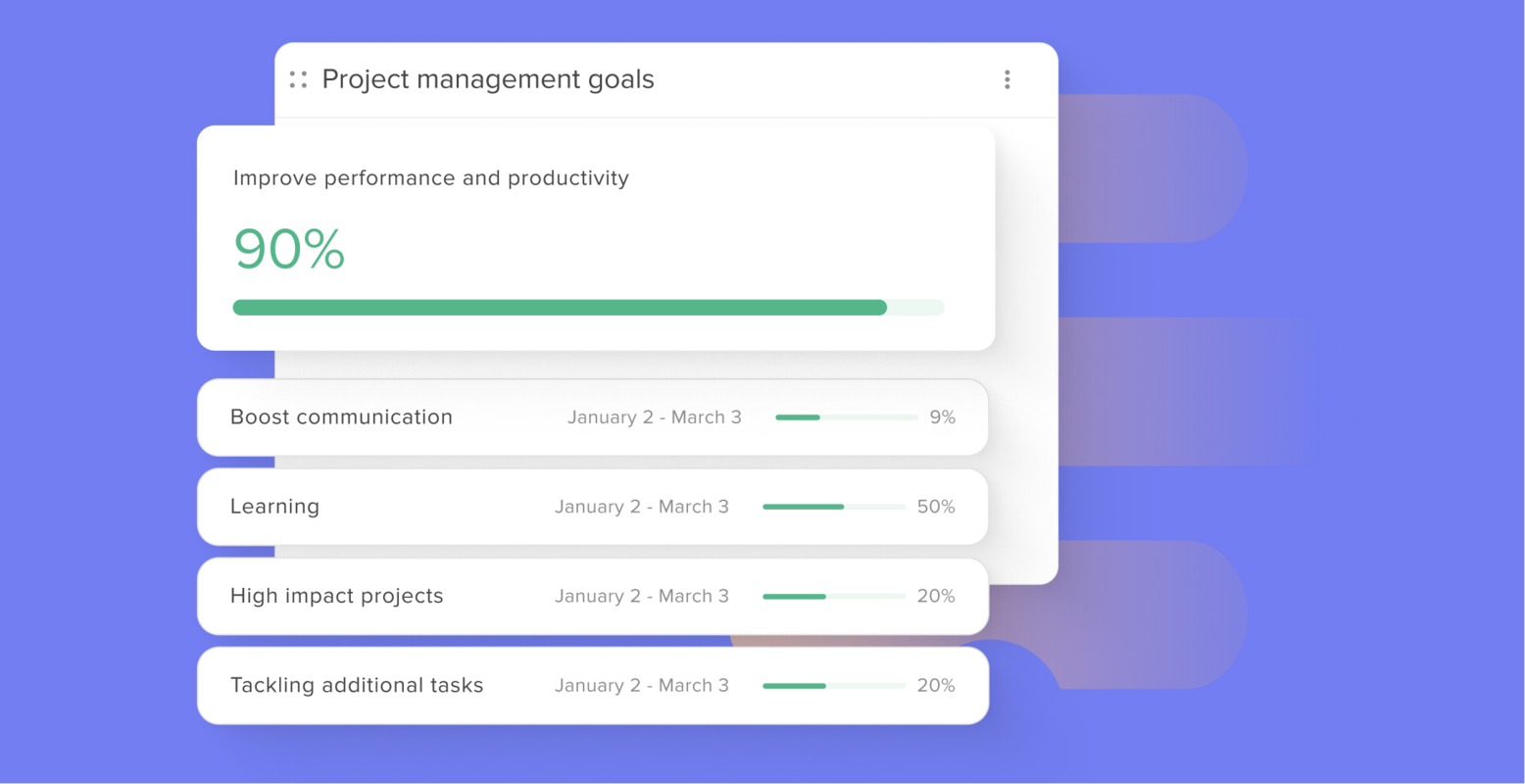This screenshot has height=784, width=1525.
Task: Click the High impact projects progress bar
Action: [833, 596]
